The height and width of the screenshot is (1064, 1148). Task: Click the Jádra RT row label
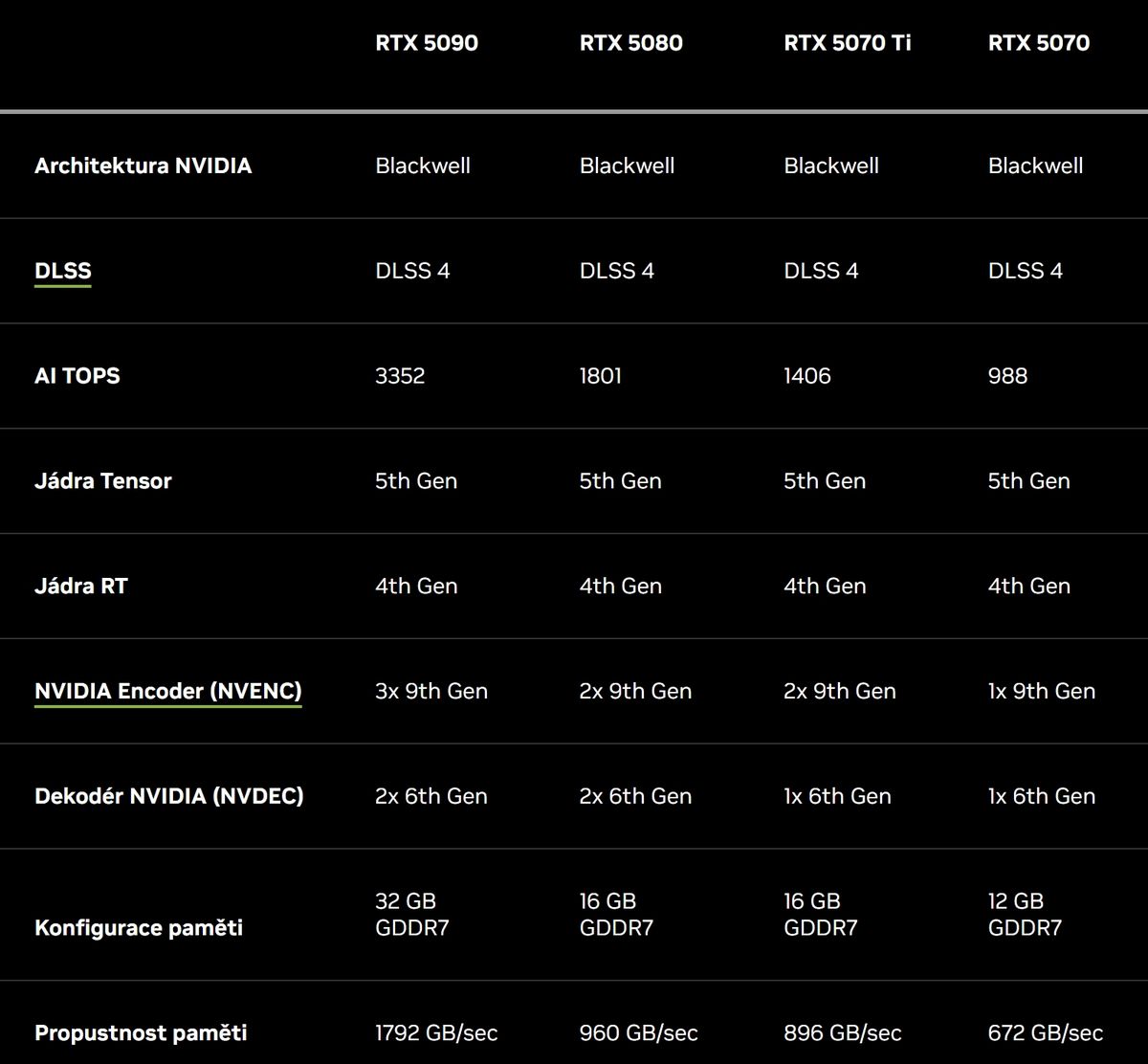point(81,586)
